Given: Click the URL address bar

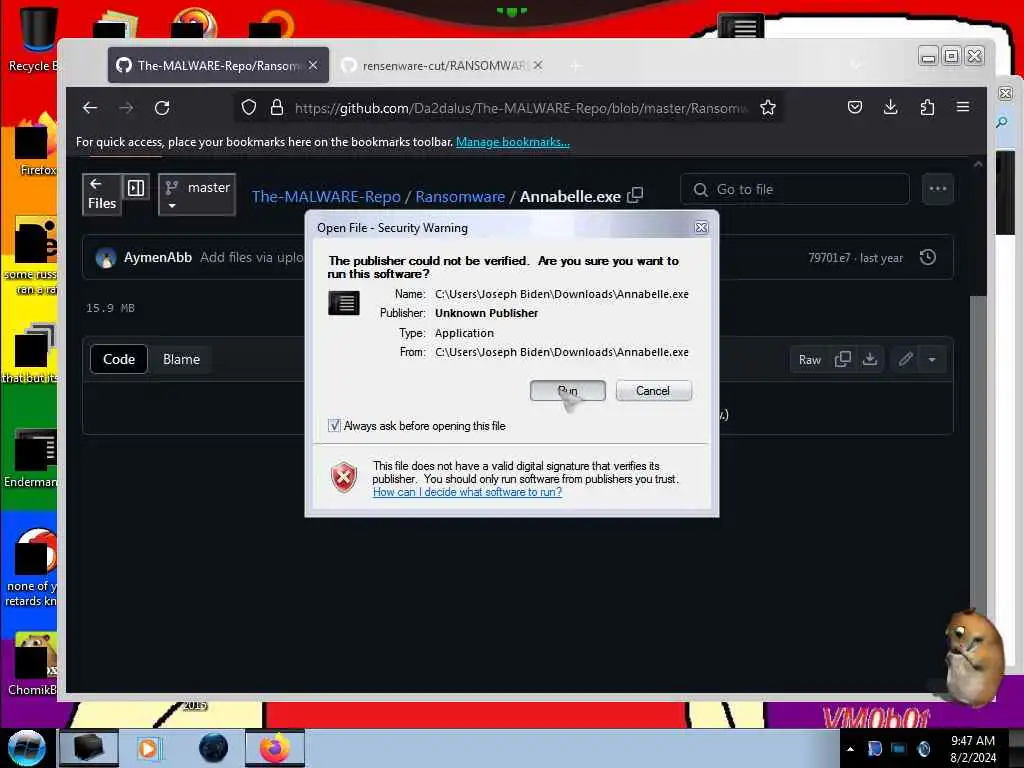Looking at the screenshot, I should point(520,108).
